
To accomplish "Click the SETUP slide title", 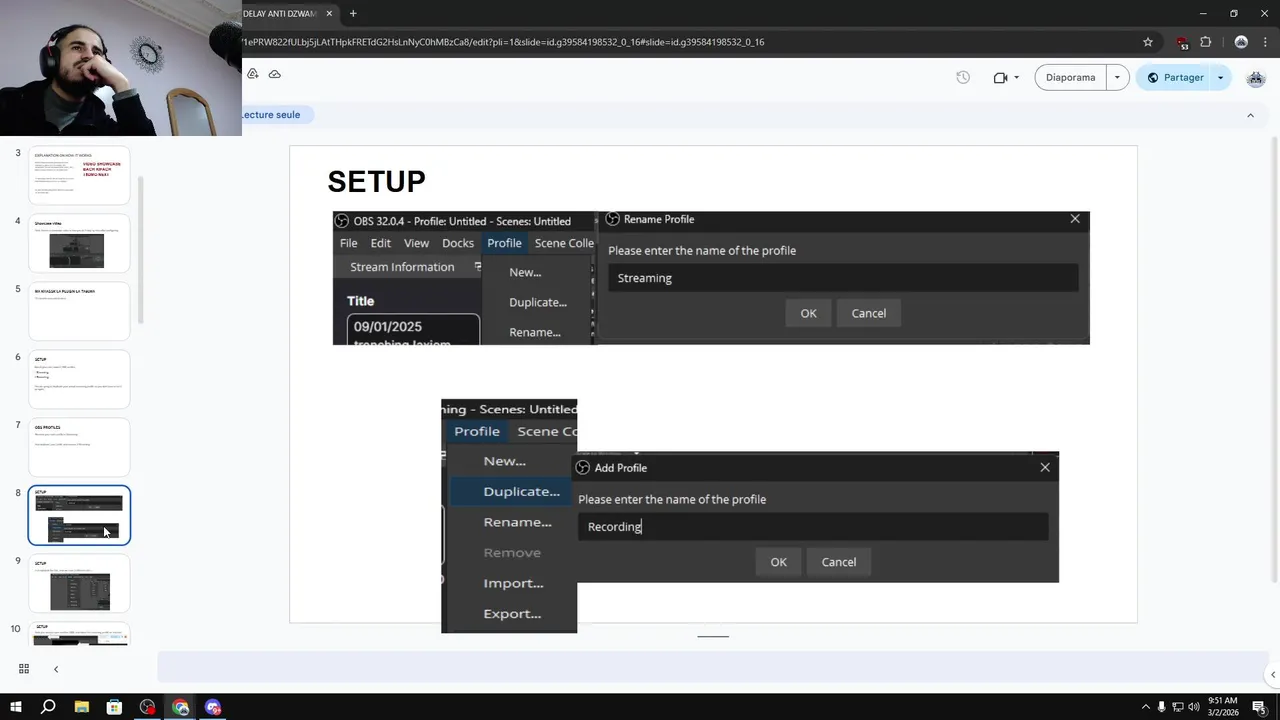I will pyautogui.click(x=376, y=181).
